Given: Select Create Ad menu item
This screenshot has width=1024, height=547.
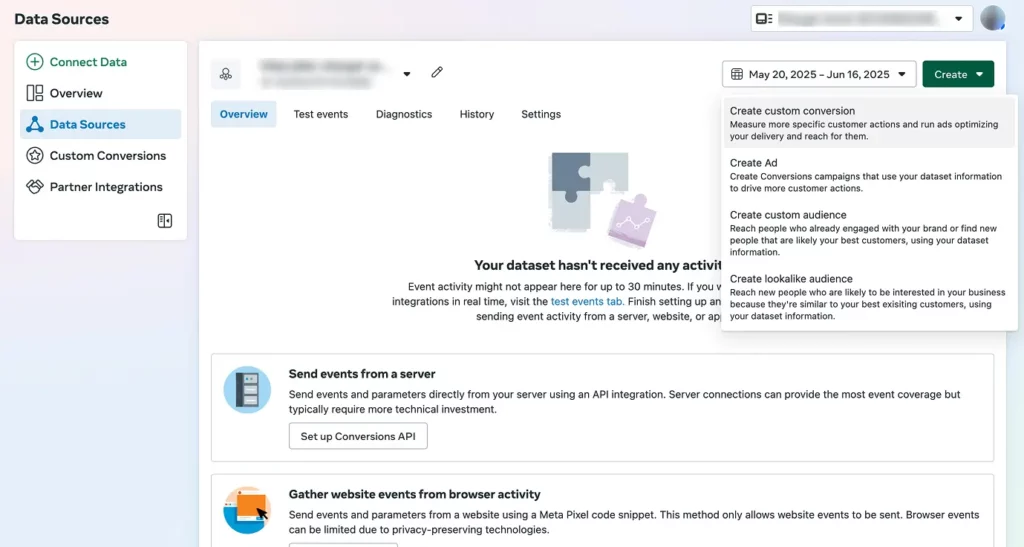Looking at the screenshot, I should tap(869, 175).
